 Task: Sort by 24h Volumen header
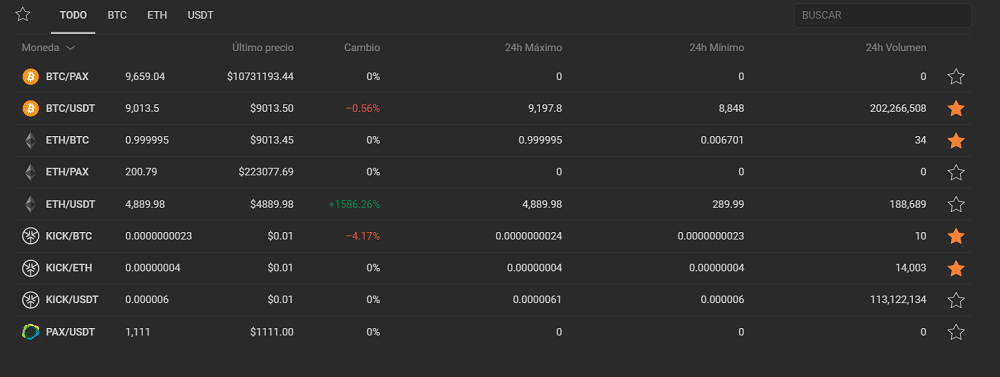pos(895,48)
